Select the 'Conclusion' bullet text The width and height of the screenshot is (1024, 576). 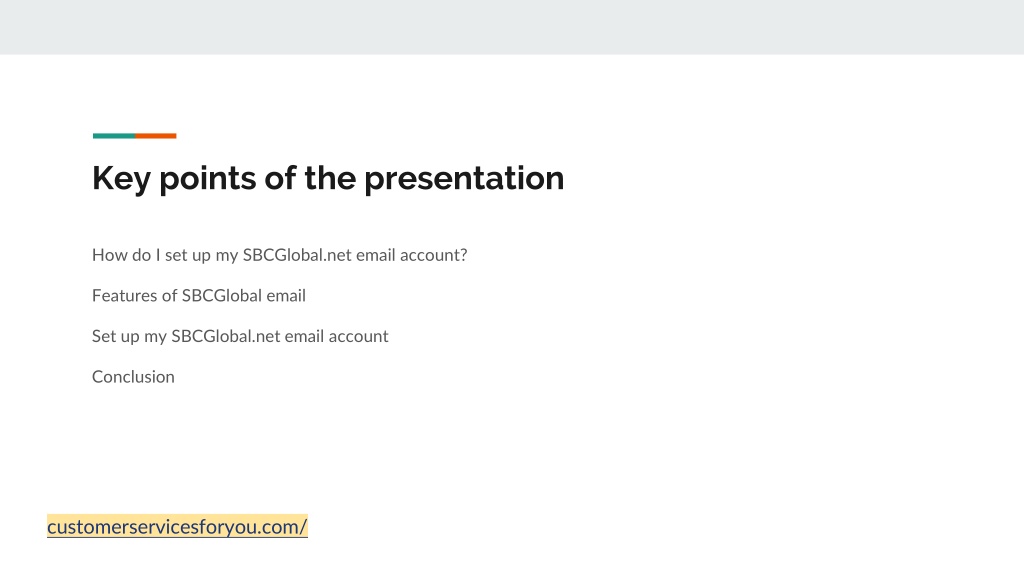pyautogui.click(x=133, y=377)
